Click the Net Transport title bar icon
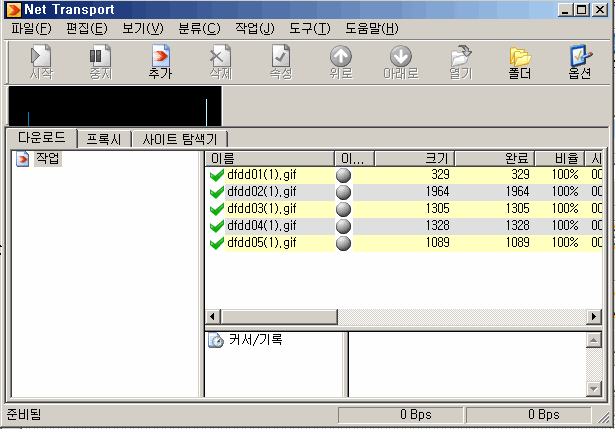The width and height of the screenshot is (615, 429). [14, 9]
